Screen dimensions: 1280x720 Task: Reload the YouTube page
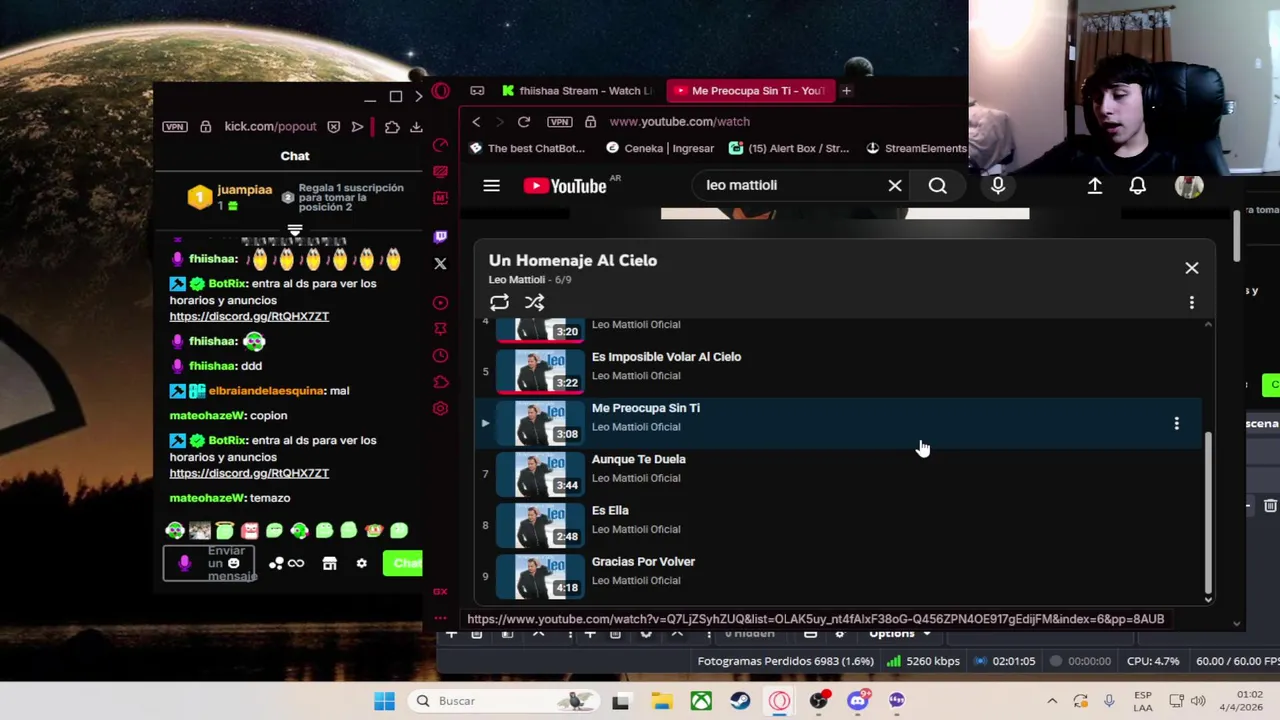[x=523, y=122]
